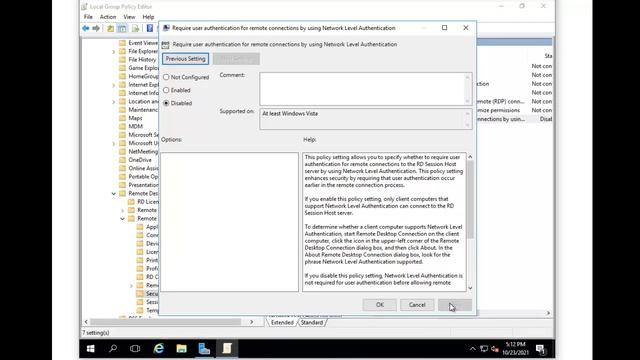Click the Export List toolbar icon

(136, 28)
